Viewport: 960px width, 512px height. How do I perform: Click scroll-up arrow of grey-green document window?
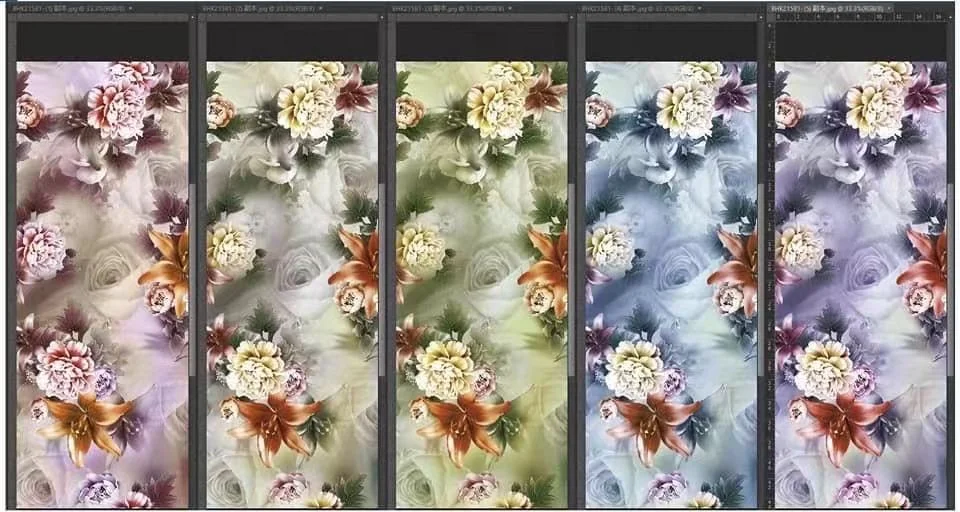383,18
